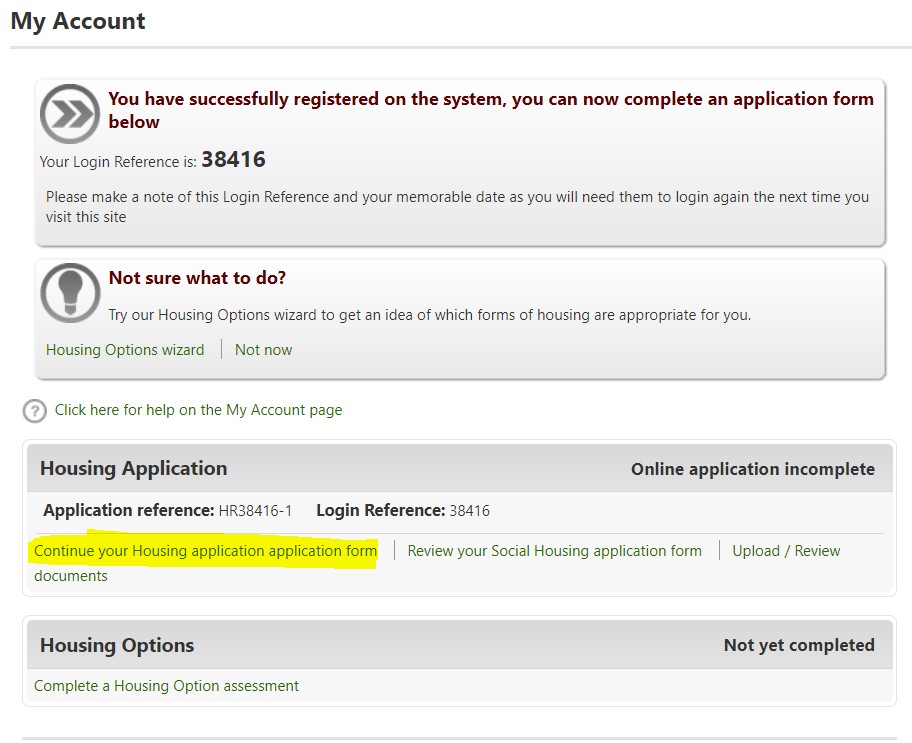
Task: Click the Housing Options section header
Action: (x=117, y=646)
